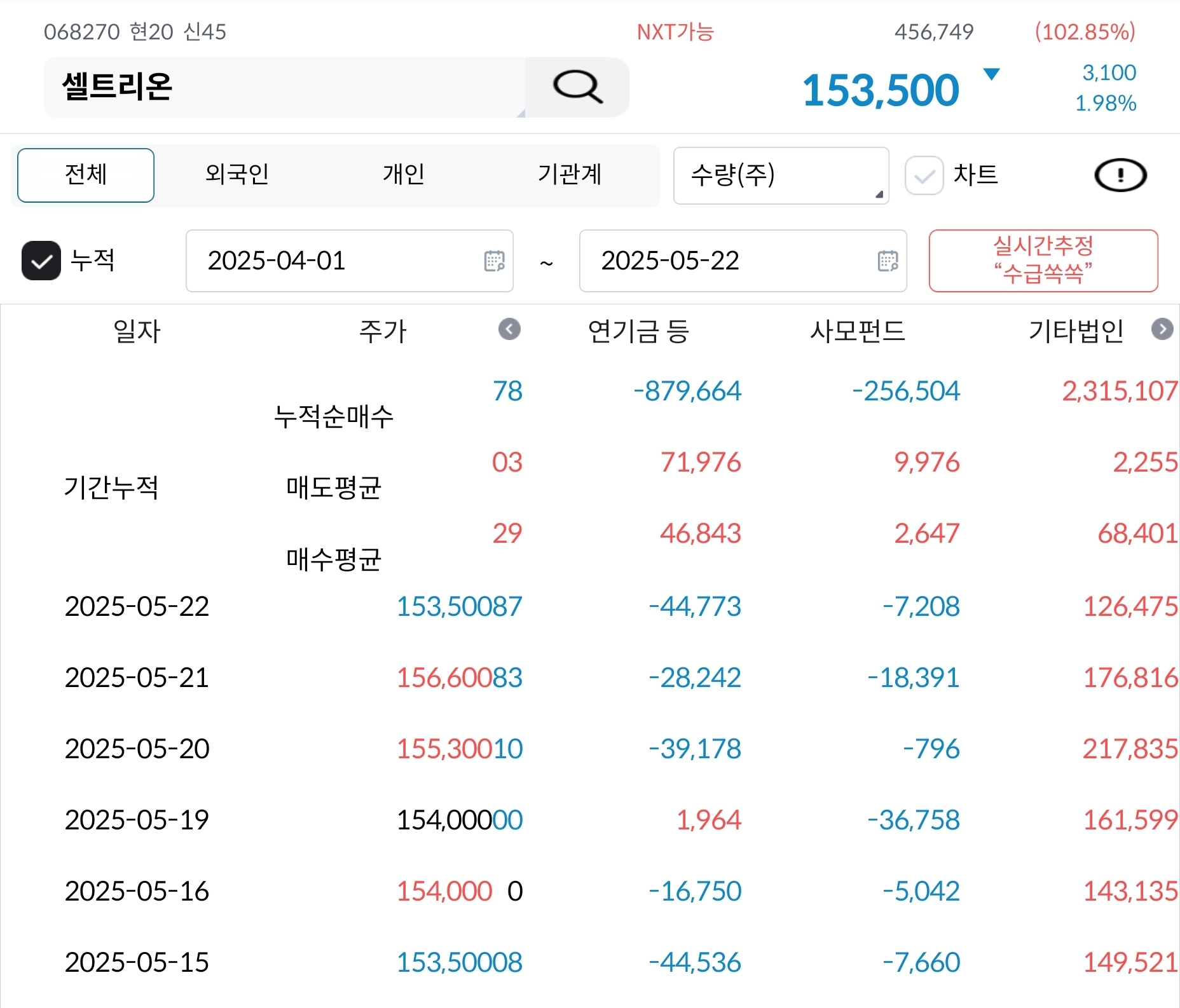Click the 2025-05-22 end date field
Image resolution: width=1180 pixels, height=1008 pixels.
point(743,261)
